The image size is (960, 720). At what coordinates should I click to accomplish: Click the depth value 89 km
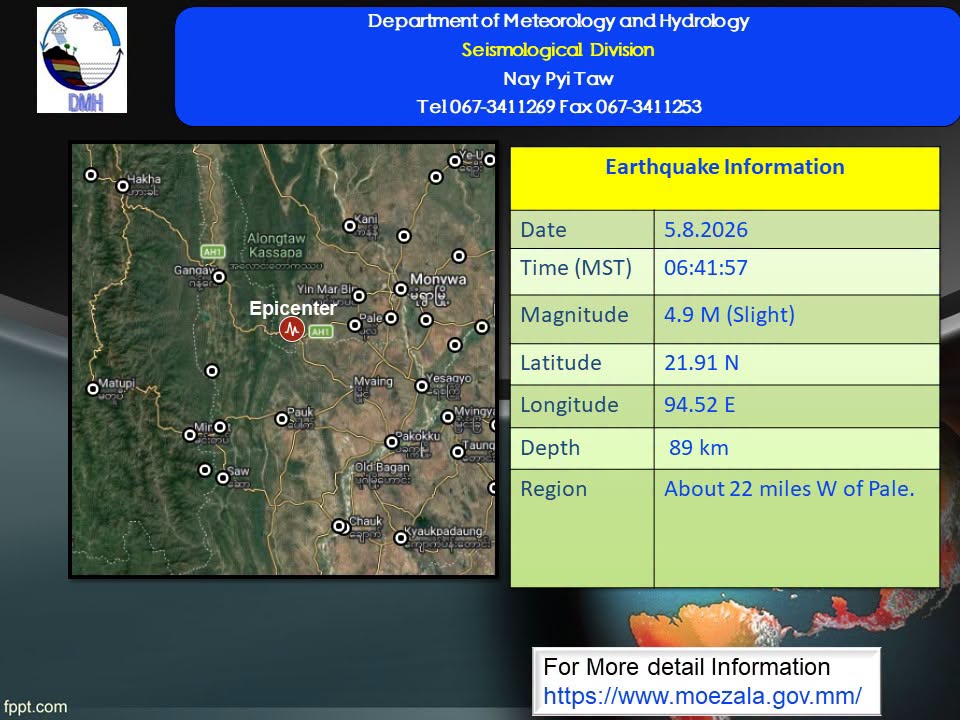(x=699, y=448)
